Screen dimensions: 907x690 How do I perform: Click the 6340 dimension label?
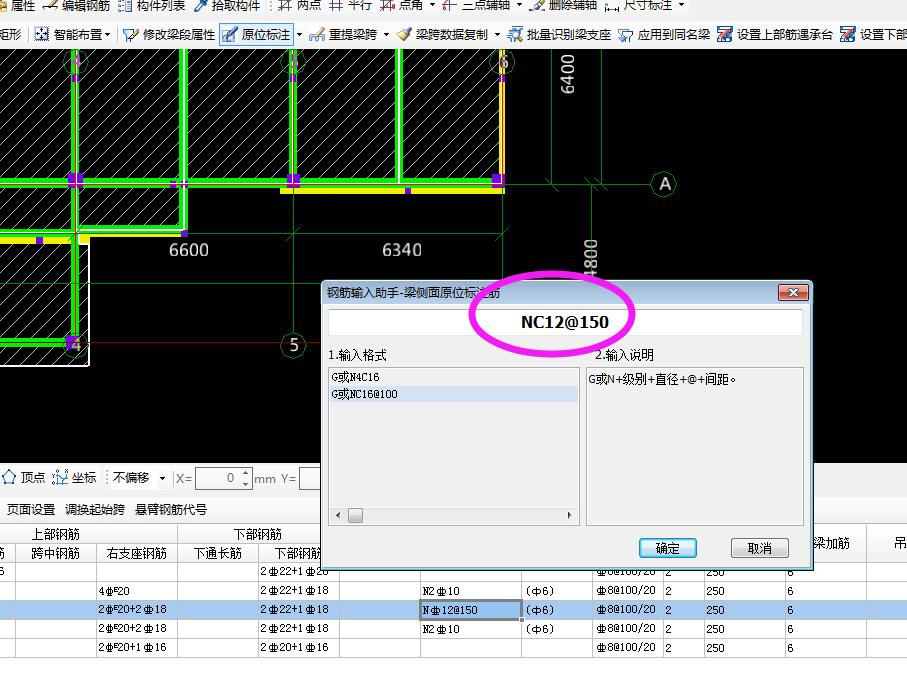(402, 250)
